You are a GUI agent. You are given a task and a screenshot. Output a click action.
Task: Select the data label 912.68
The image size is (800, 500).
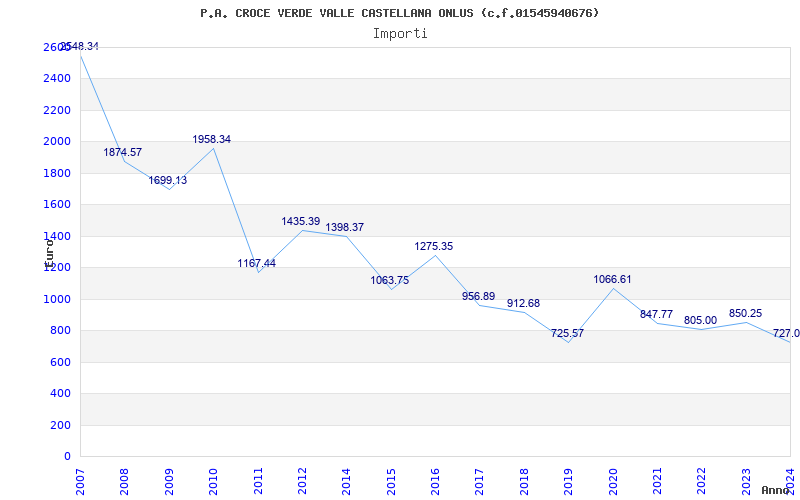click(523, 304)
